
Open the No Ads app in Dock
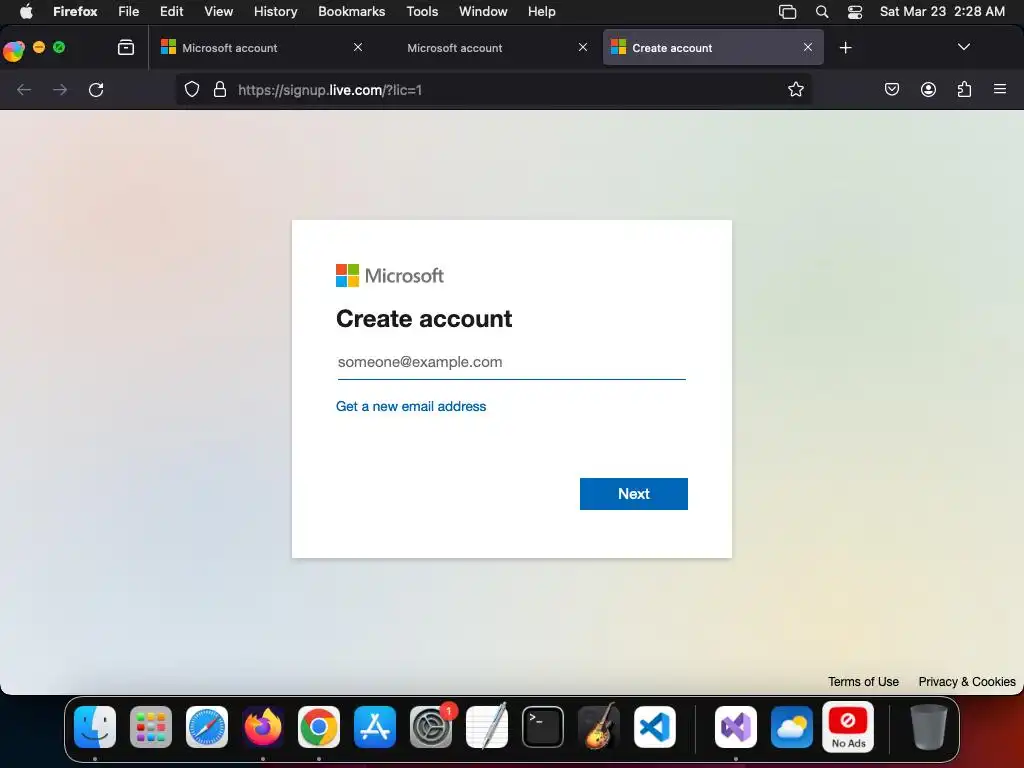point(848,726)
